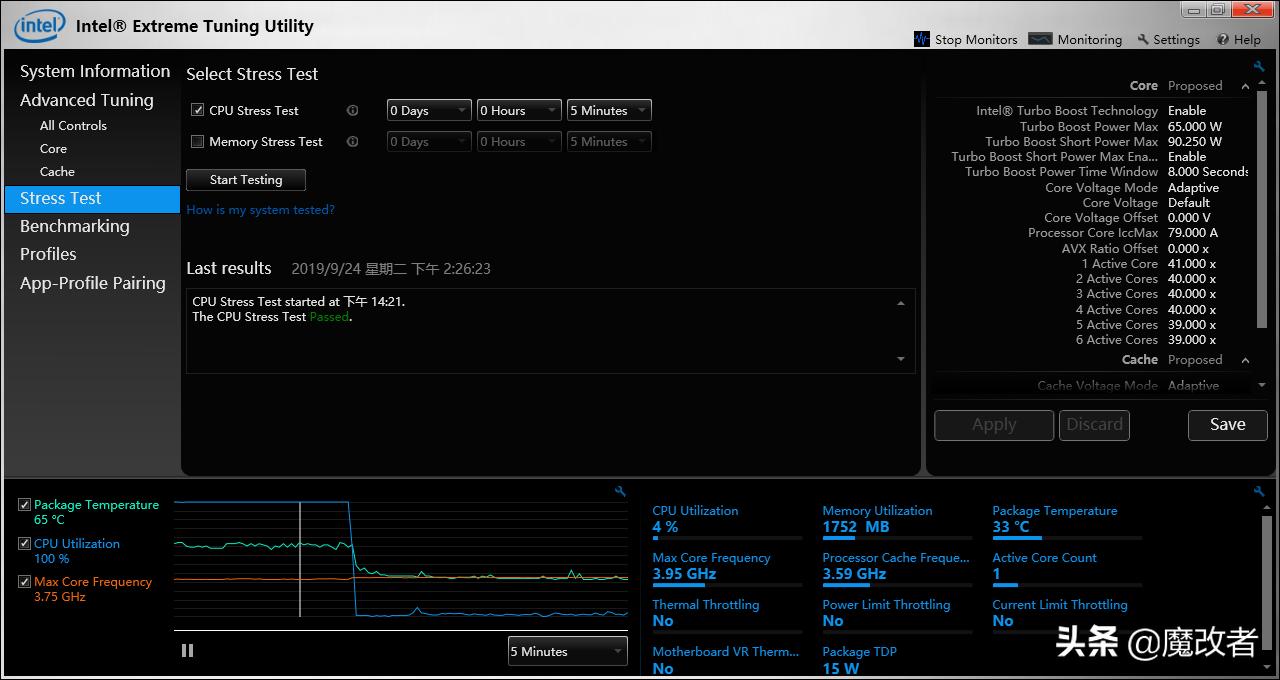Click the tuning panel's vertical scrollbar
This screenshot has height=680, width=1280.
click(x=1261, y=200)
